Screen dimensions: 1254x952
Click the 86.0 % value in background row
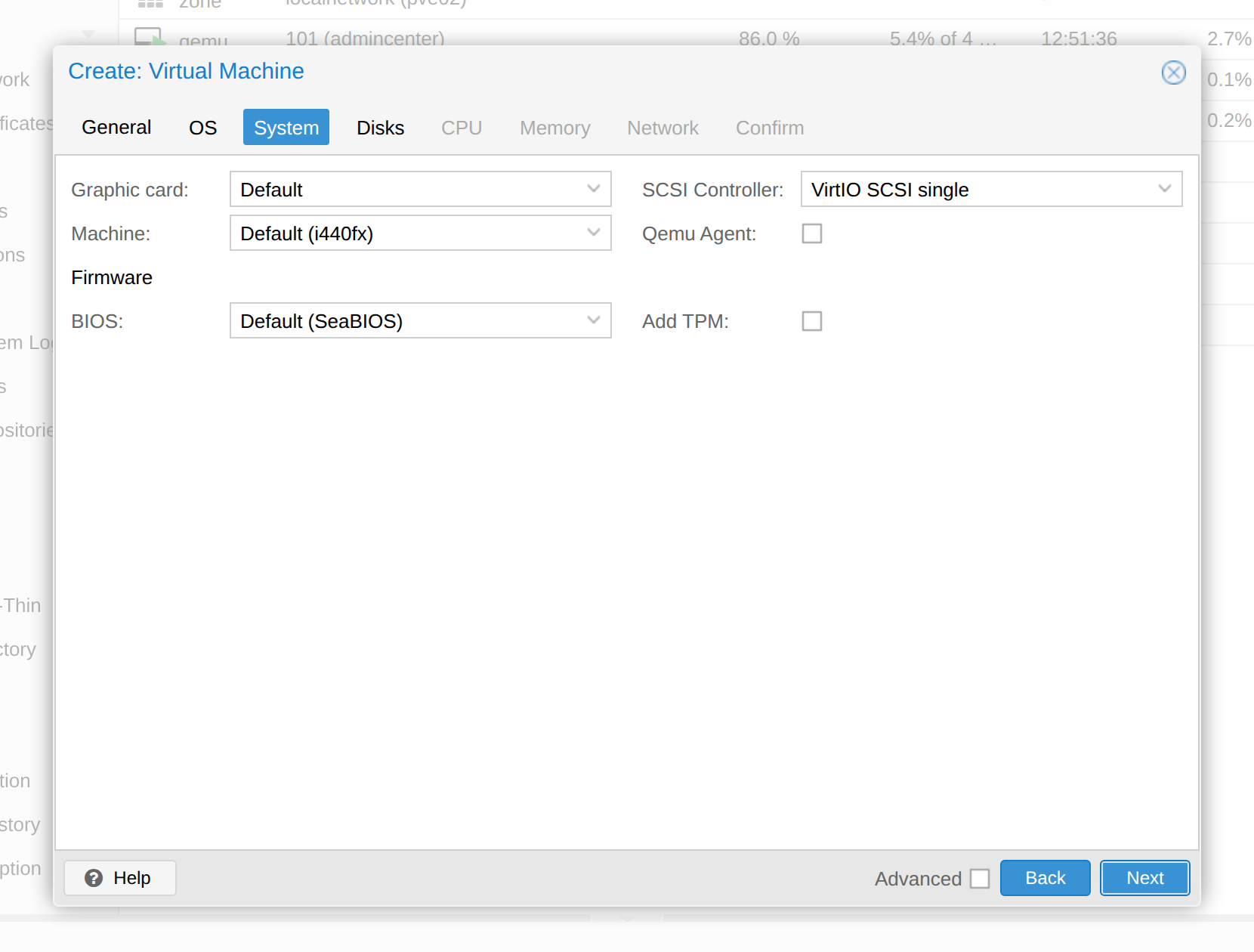point(769,39)
